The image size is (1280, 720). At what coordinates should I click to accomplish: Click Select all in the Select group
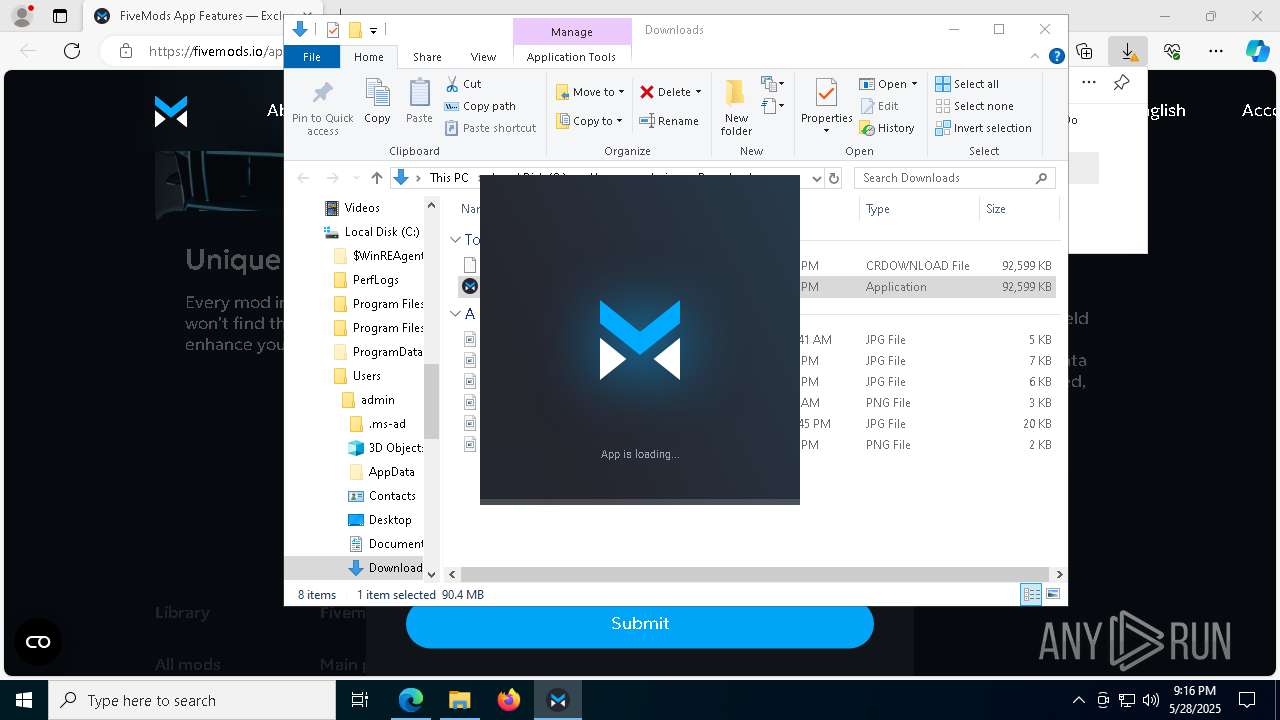[967, 84]
